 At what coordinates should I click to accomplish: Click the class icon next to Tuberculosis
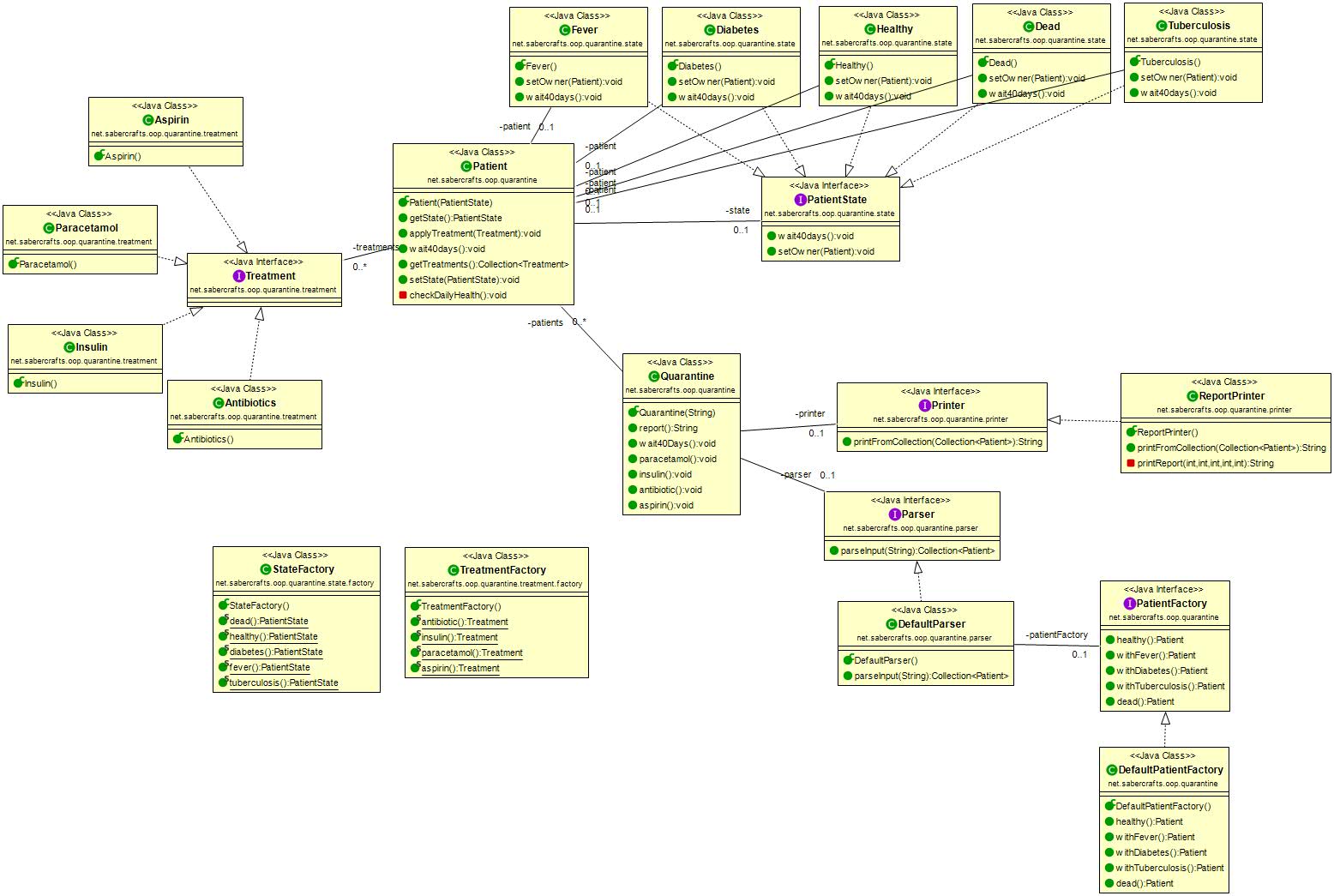point(1161,26)
